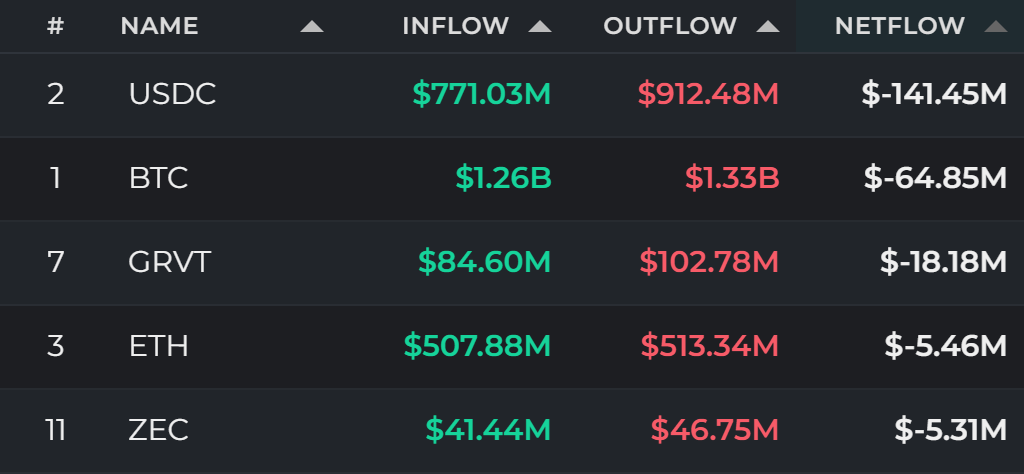Select USDC netflow value $-141.45M

[934, 95]
